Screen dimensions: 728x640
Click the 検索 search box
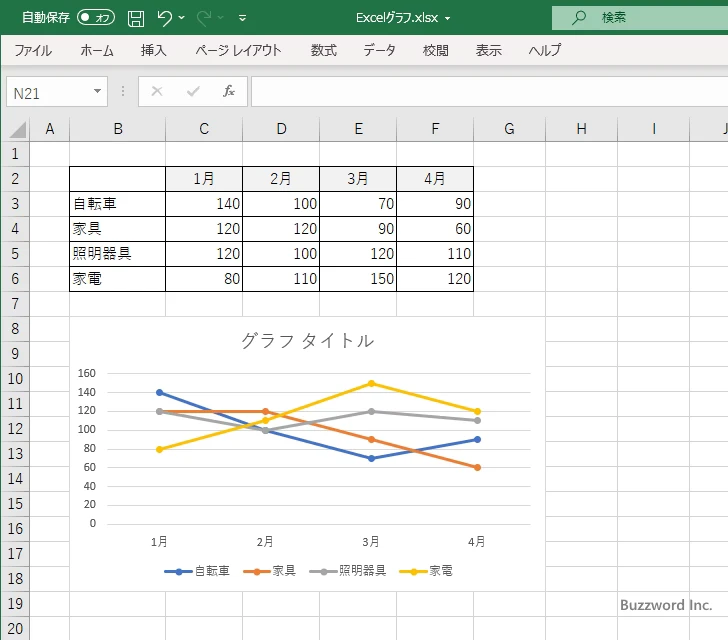[x=640, y=18]
